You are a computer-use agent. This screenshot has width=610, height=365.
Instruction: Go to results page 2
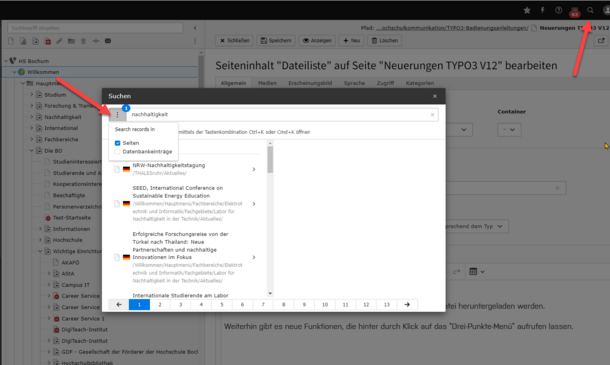point(160,305)
